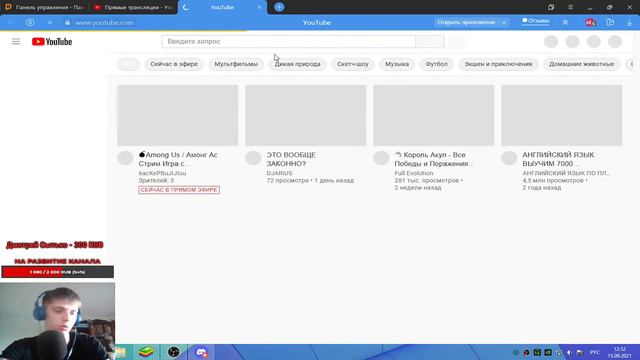Stop page loading with X button

[50, 22]
